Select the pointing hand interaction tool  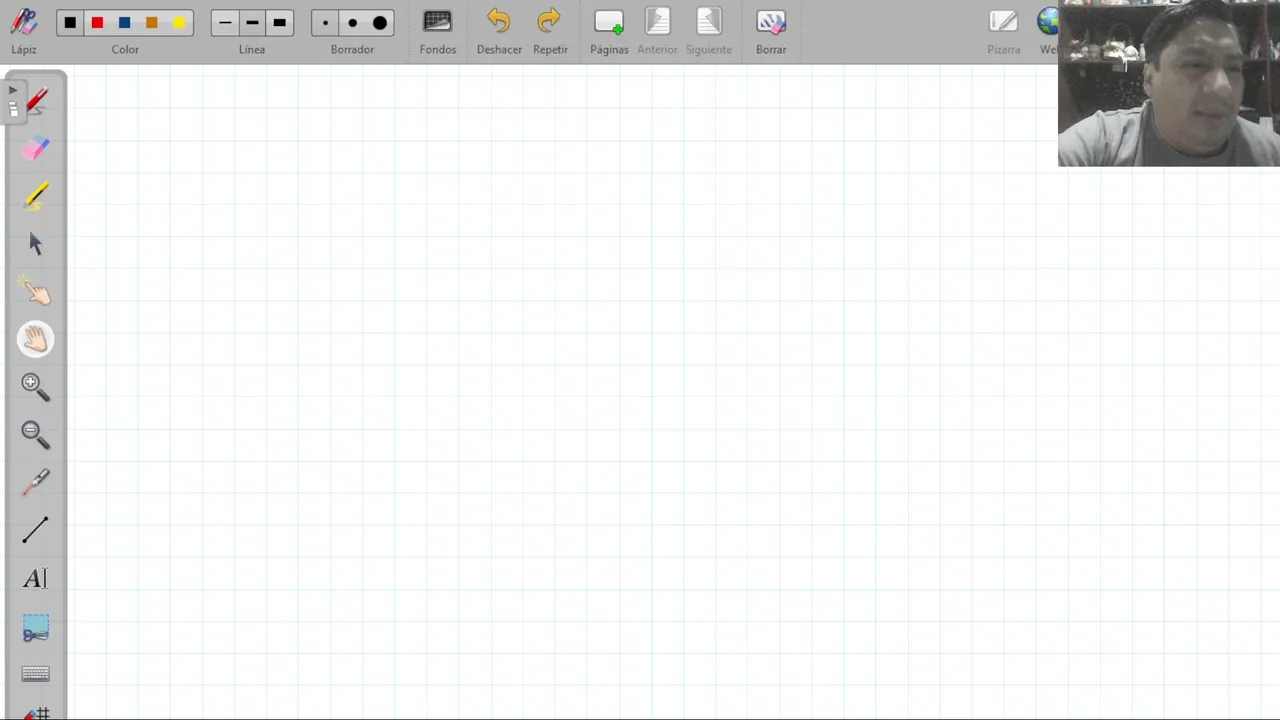pos(36,291)
